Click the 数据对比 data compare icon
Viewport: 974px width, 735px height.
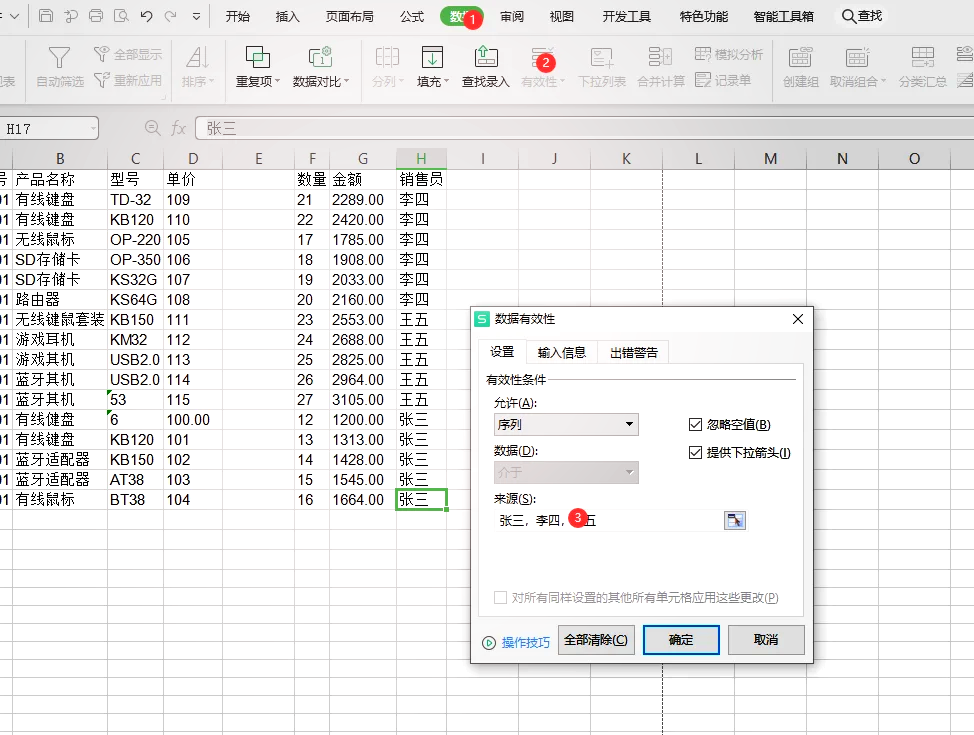coord(320,68)
